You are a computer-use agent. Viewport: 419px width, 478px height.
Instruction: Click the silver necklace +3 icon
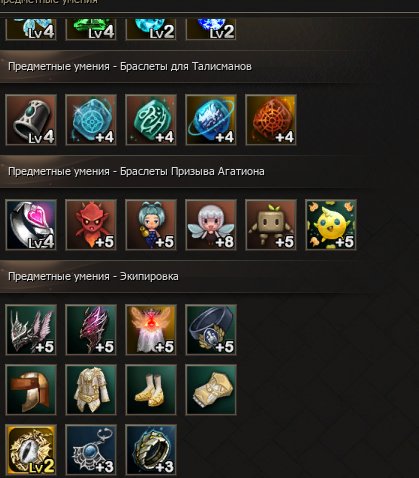(91, 450)
